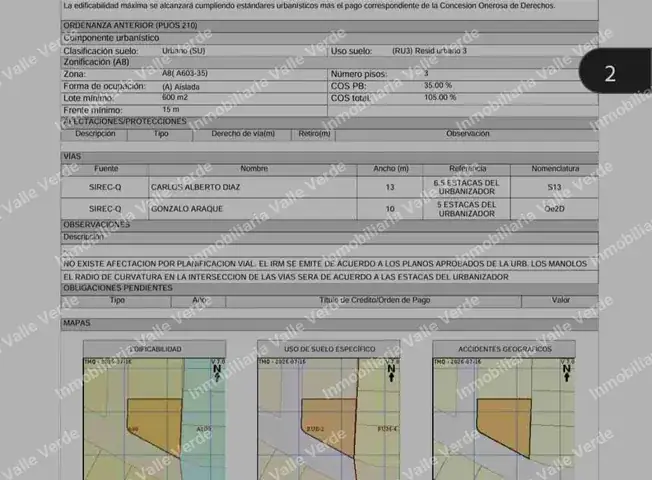Select 'SIREC-Q' in Carlos Alberto Diaz row
This screenshot has width=652, height=480.
tap(105, 187)
